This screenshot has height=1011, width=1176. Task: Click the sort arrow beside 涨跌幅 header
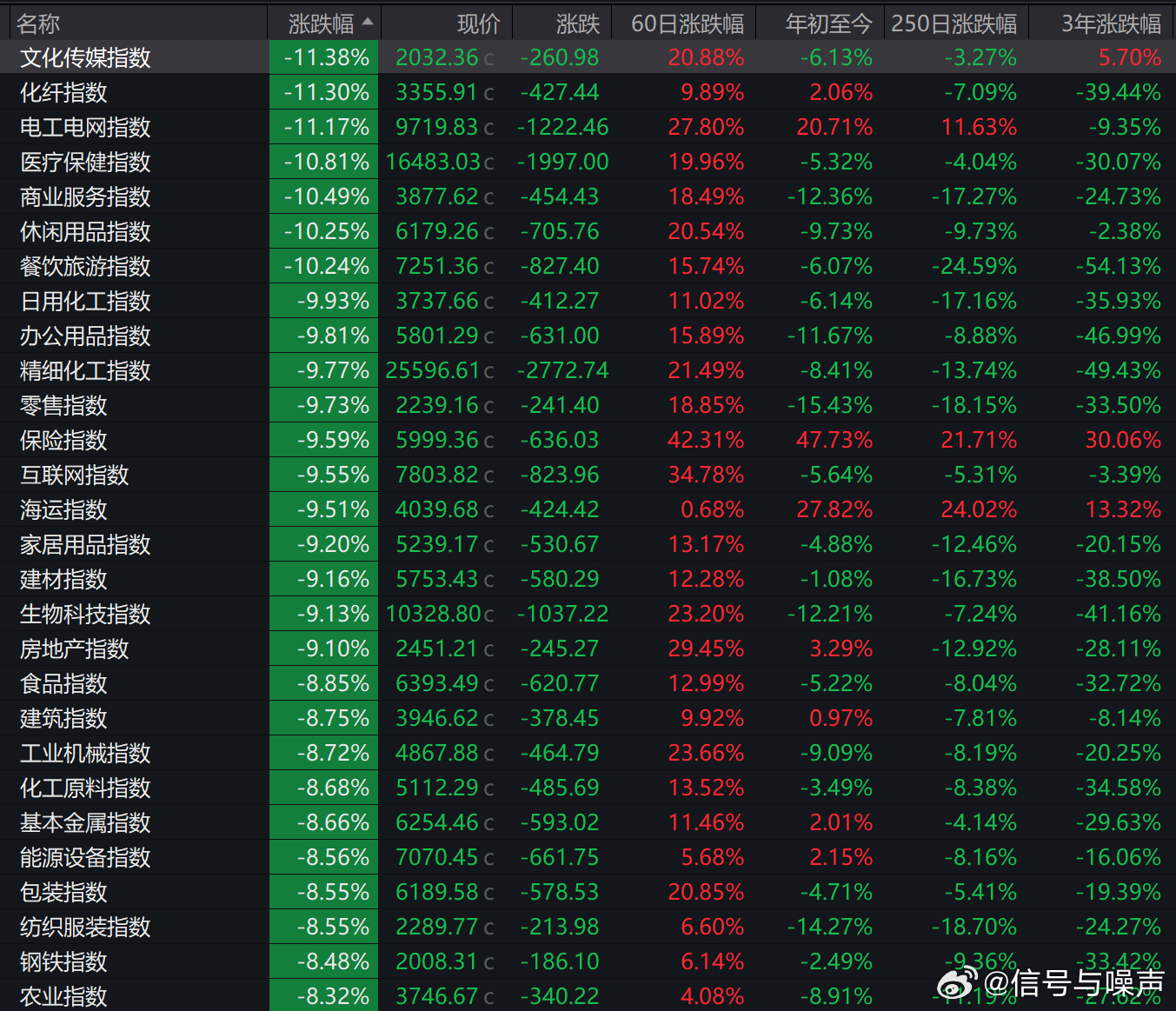[x=368, y=22]
